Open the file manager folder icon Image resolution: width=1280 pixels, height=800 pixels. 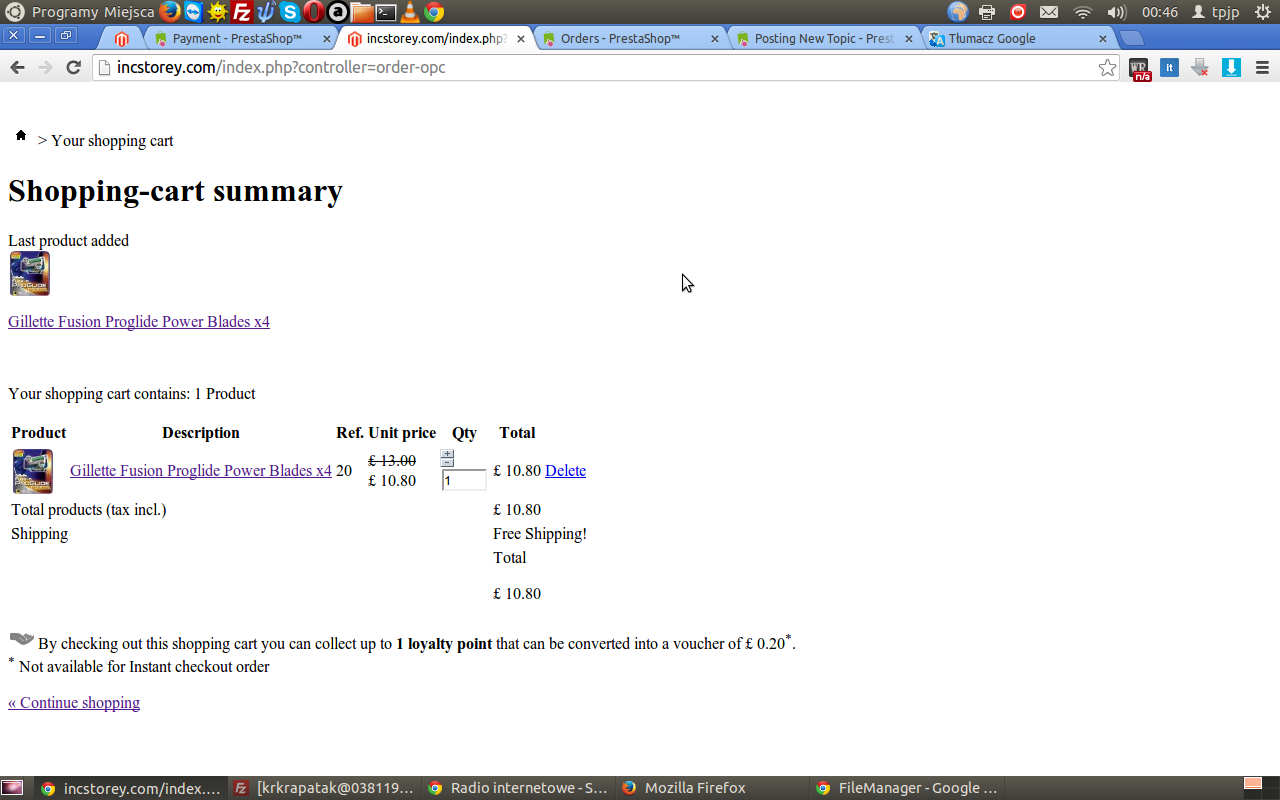362,12
